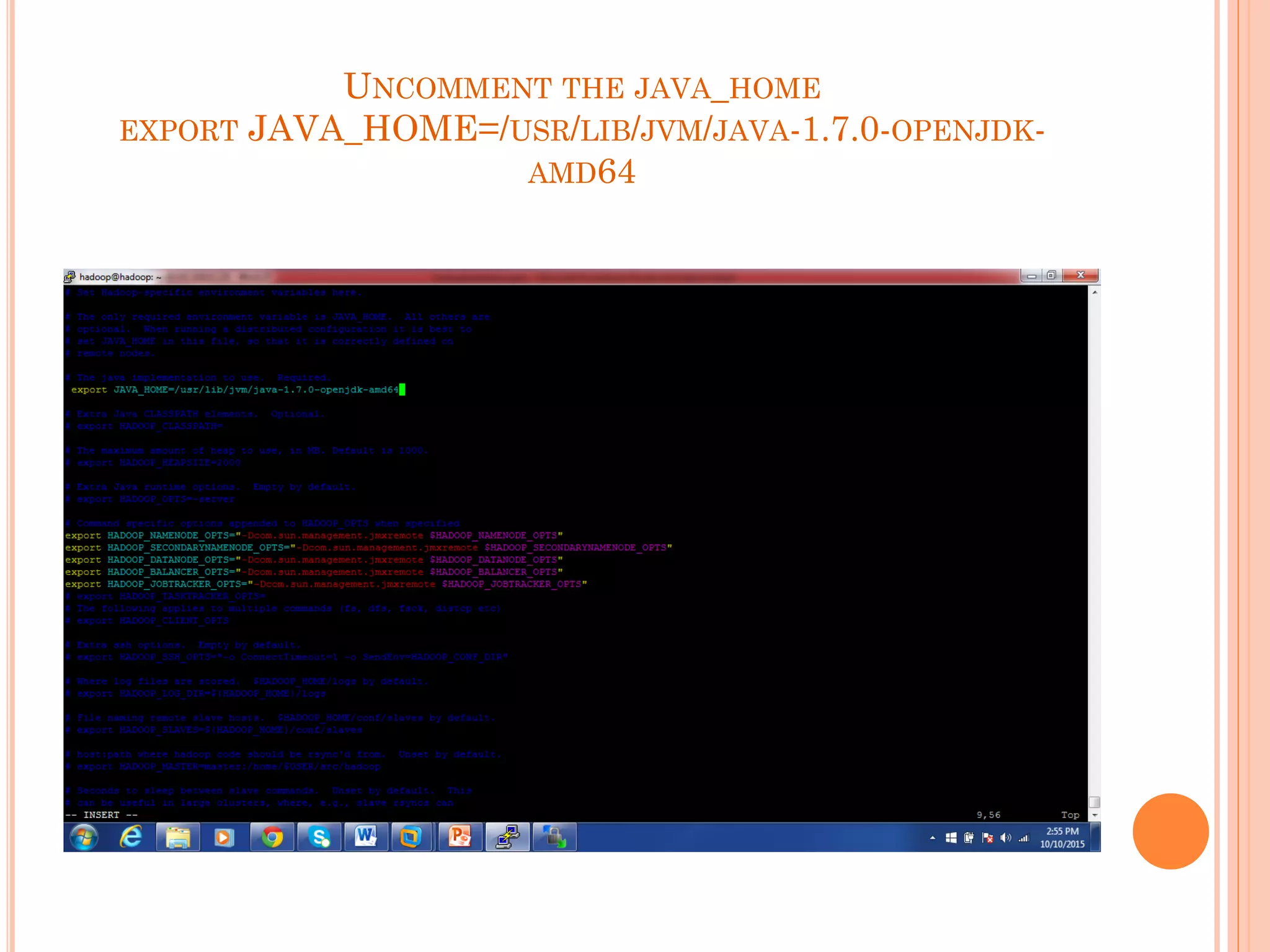
Task: Open the clock showing 2:55 PM
Action: coord(1062,837)
